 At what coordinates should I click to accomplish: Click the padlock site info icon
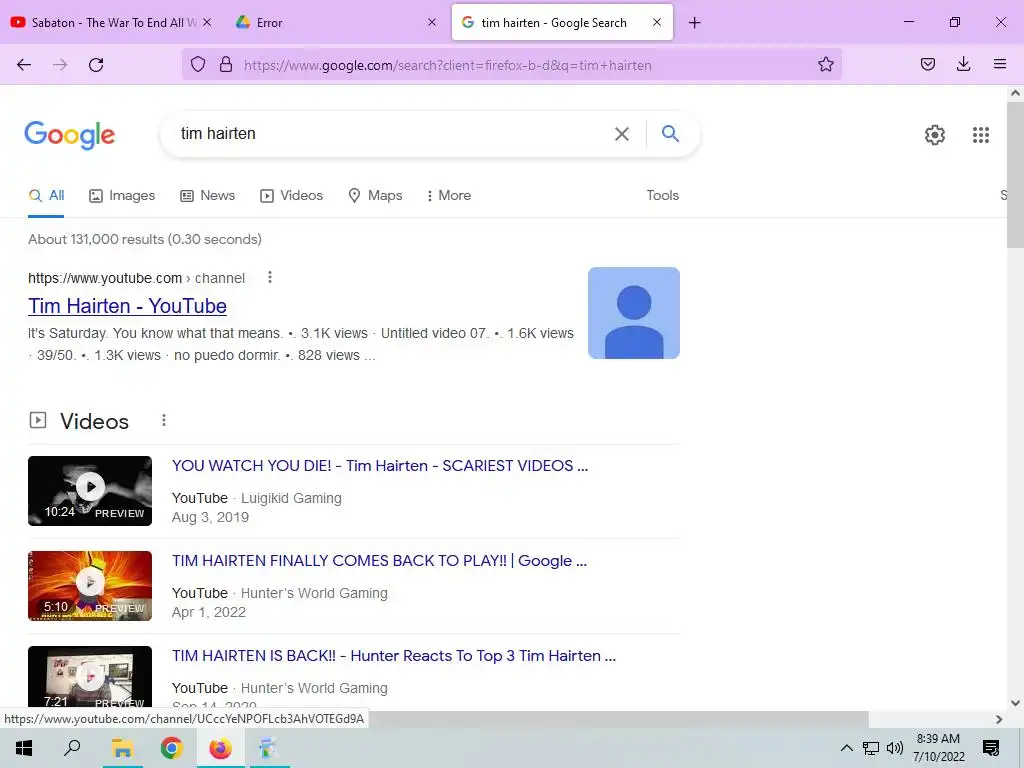226,65
